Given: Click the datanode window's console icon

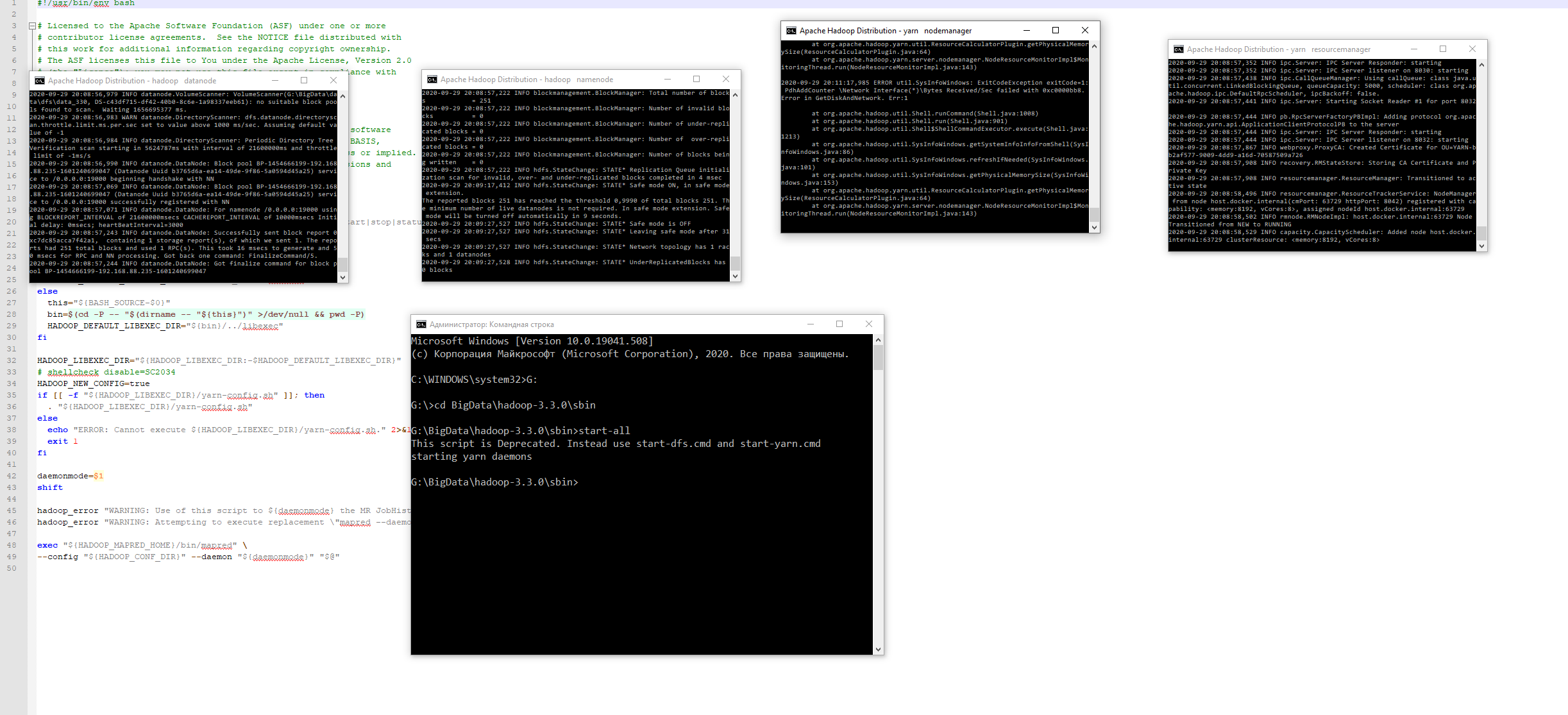Looking at the screenshot, I should (x=40, y=81).
